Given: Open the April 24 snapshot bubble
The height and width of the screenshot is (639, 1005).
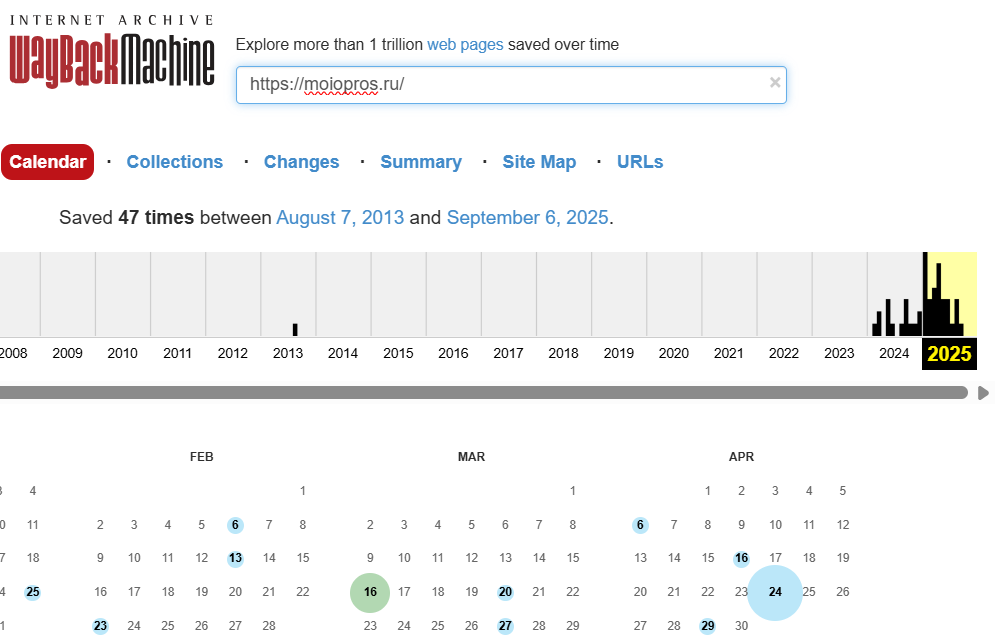Looking at the screenshot, I should [x=775, y=592].
